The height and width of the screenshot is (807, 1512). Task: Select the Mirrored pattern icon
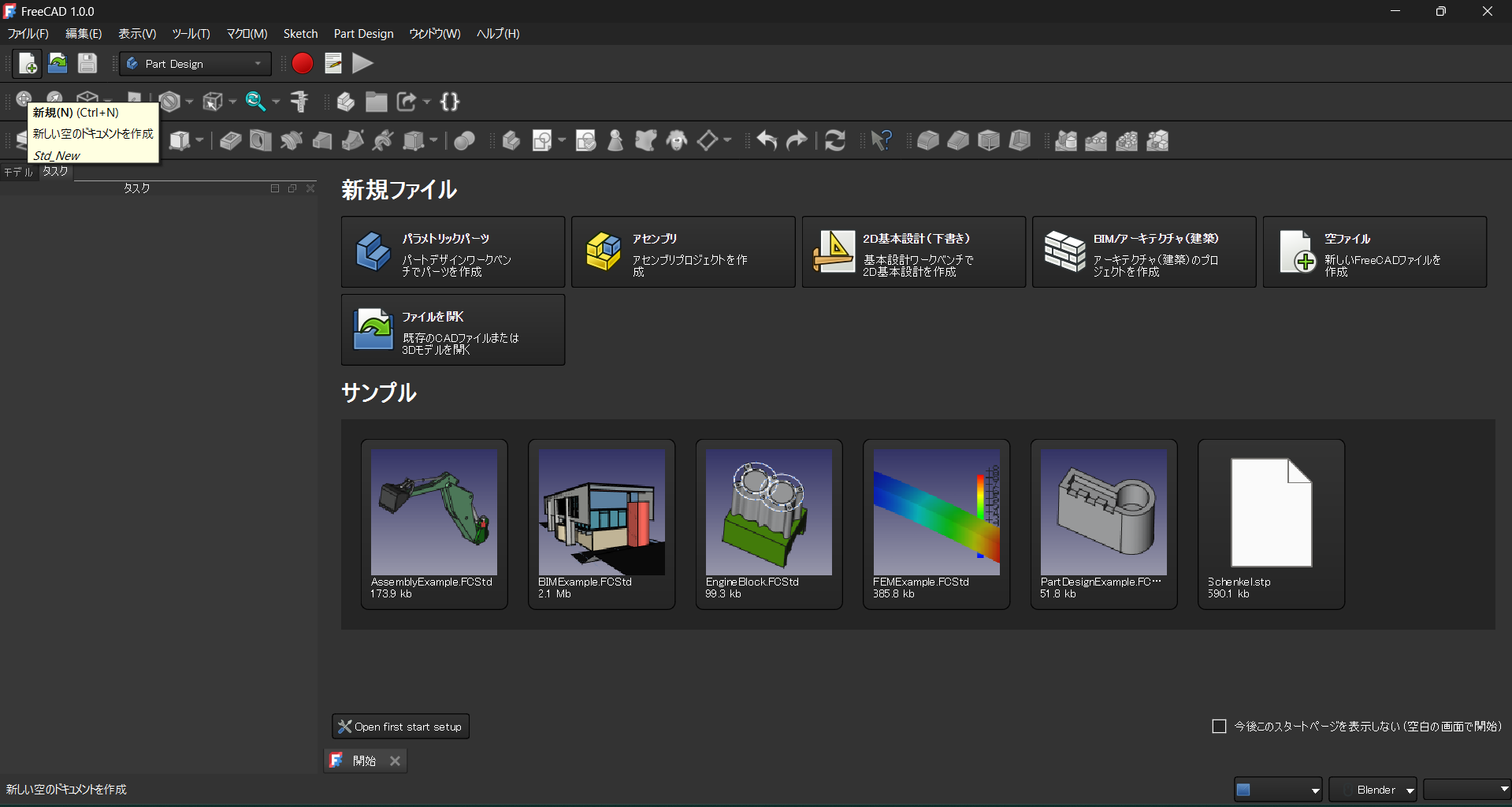point(1066,140)
